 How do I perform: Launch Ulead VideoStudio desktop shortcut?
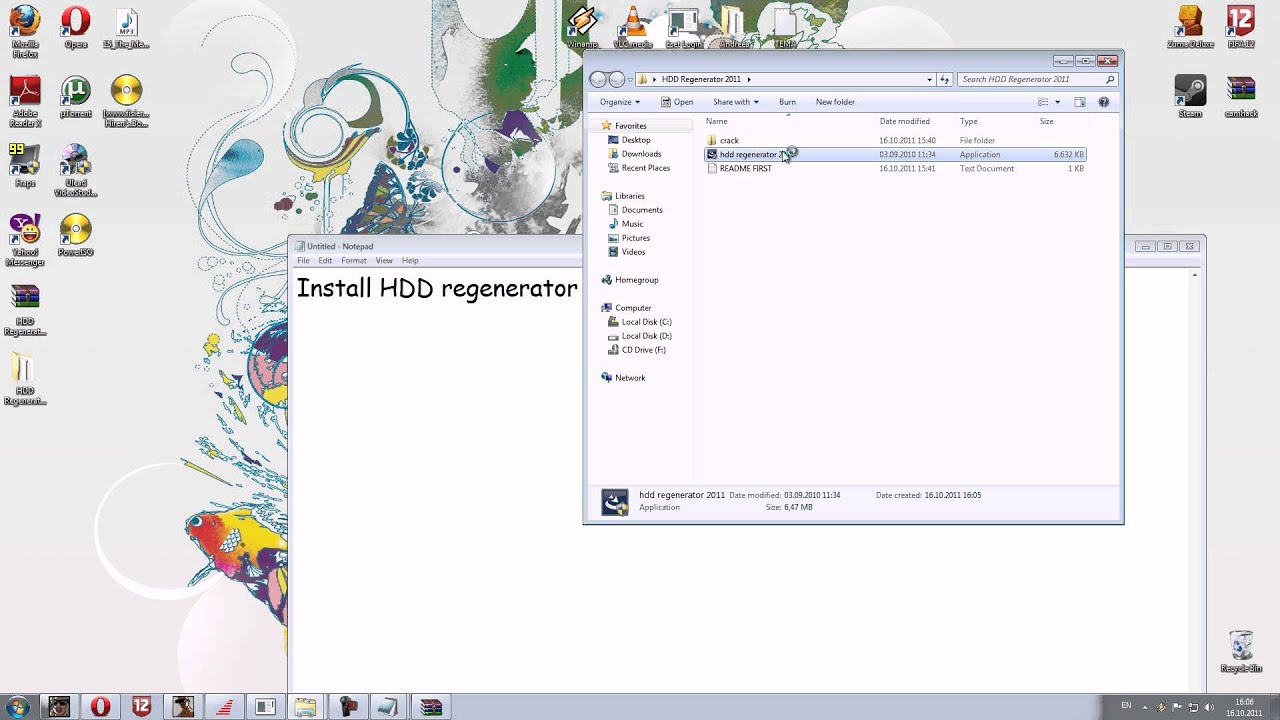point(76,171)
